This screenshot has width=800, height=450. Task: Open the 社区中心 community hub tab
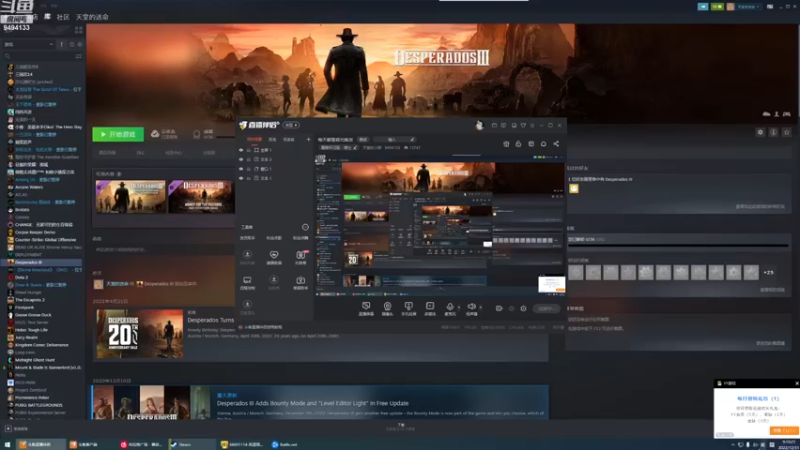point(173,153)
